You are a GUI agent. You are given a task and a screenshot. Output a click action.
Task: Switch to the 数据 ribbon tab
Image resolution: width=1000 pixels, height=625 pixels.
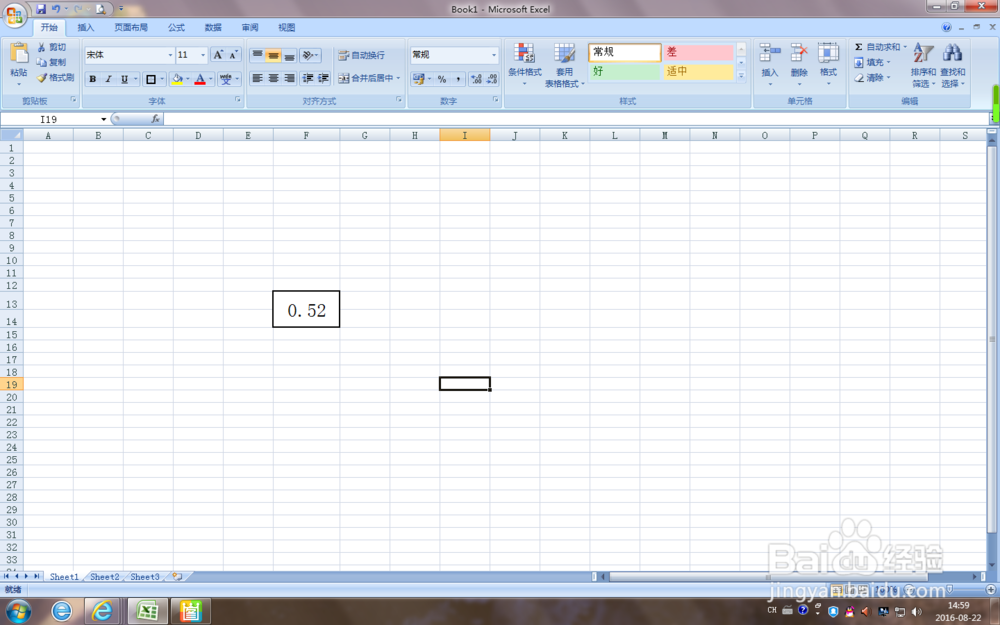coord(213,27)
